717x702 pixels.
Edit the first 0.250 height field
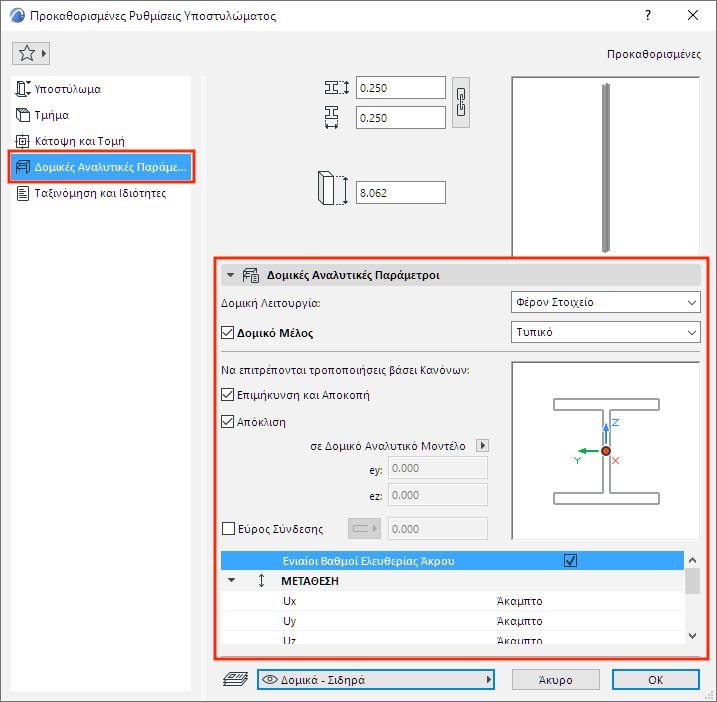[401, 88]
